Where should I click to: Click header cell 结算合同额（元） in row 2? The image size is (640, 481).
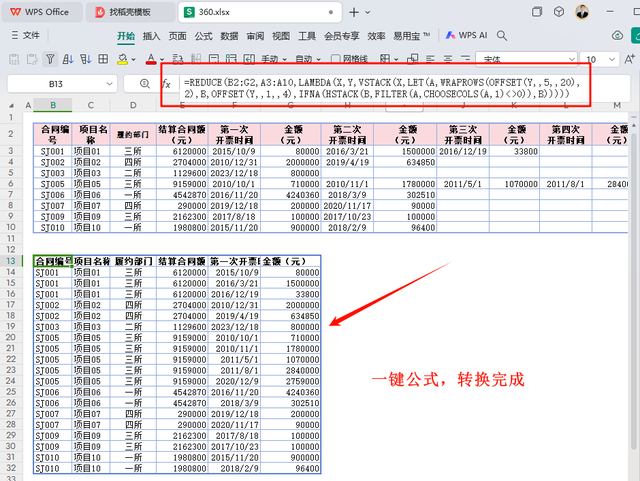(182, 135)
